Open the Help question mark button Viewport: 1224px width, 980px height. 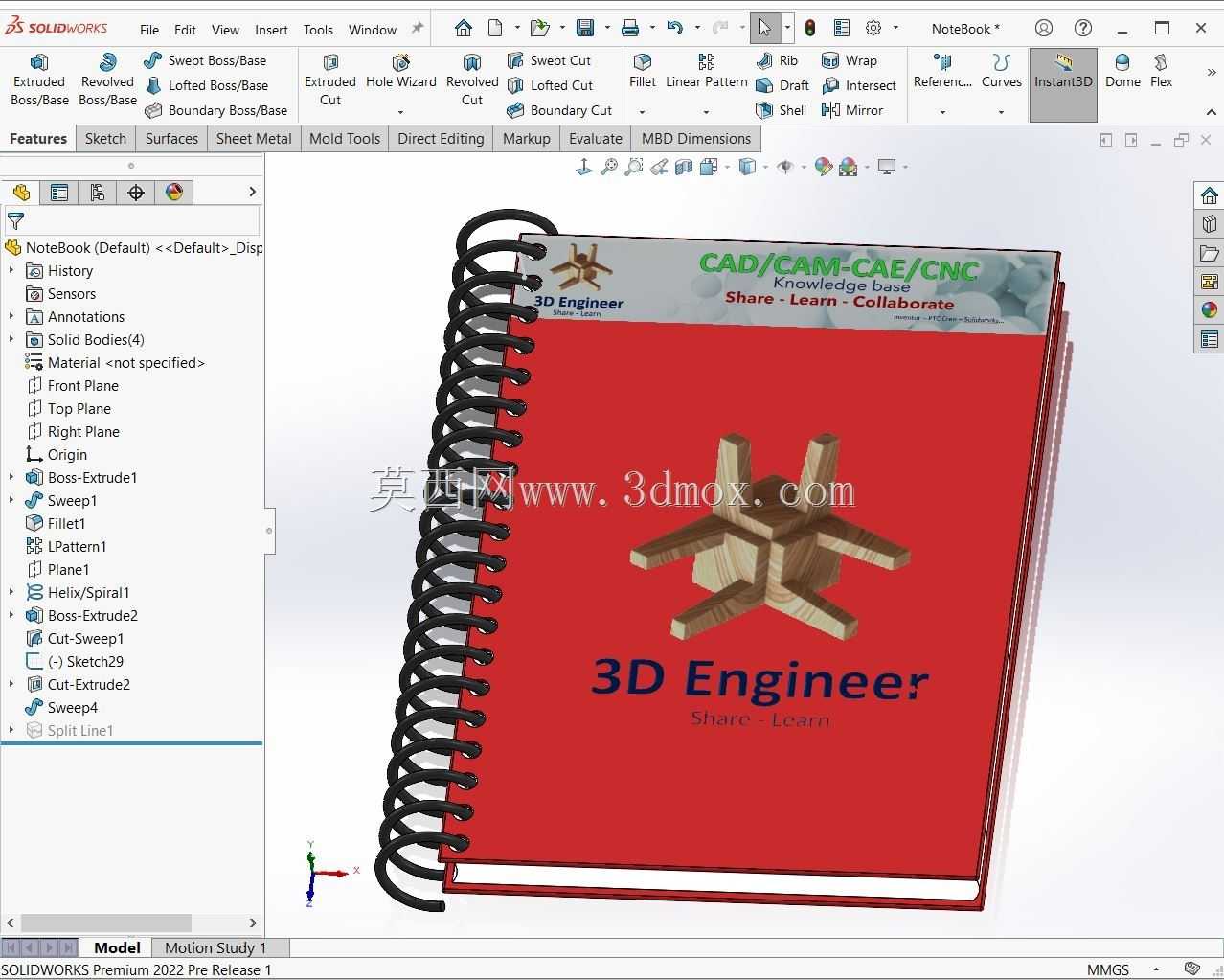tap(1083, 29)
